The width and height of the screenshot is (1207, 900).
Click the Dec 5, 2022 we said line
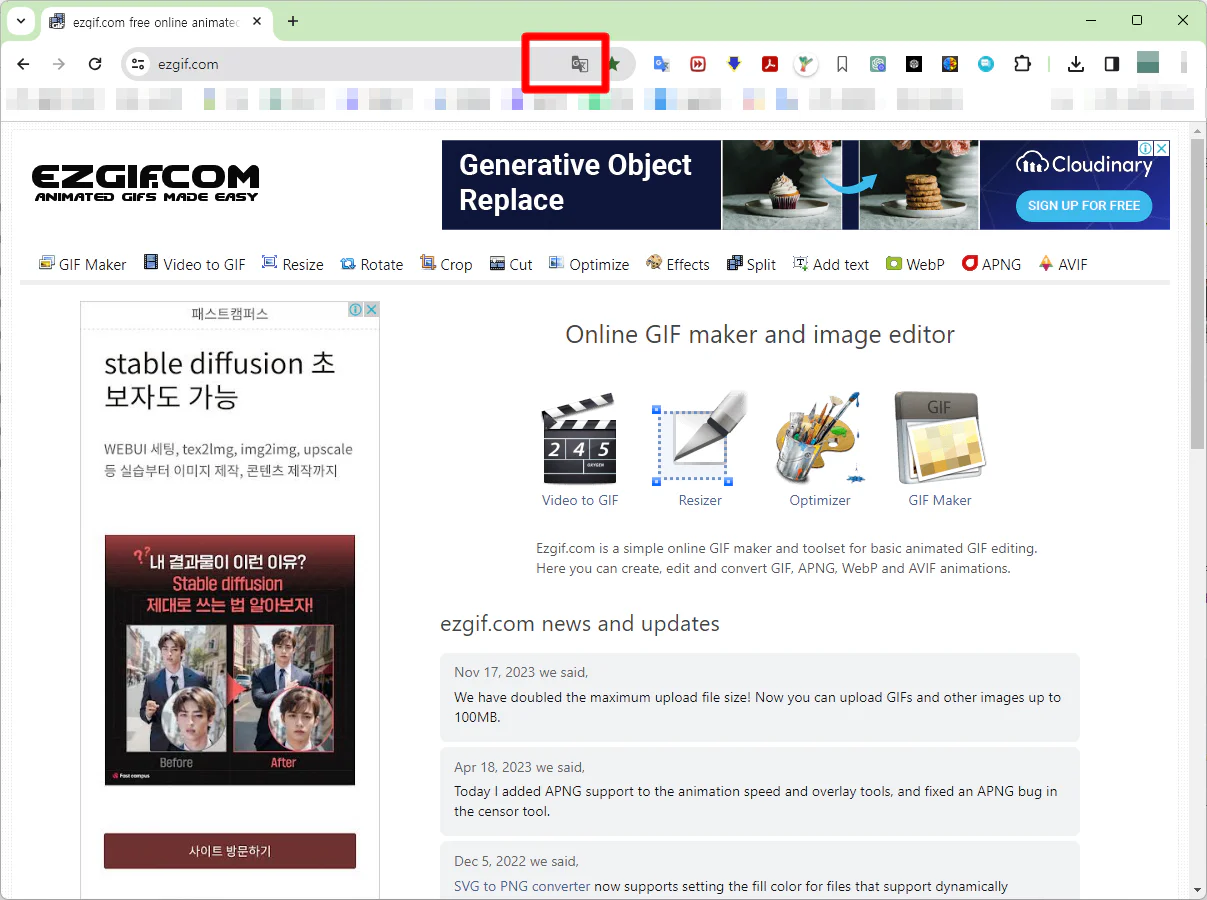point(516,861)
